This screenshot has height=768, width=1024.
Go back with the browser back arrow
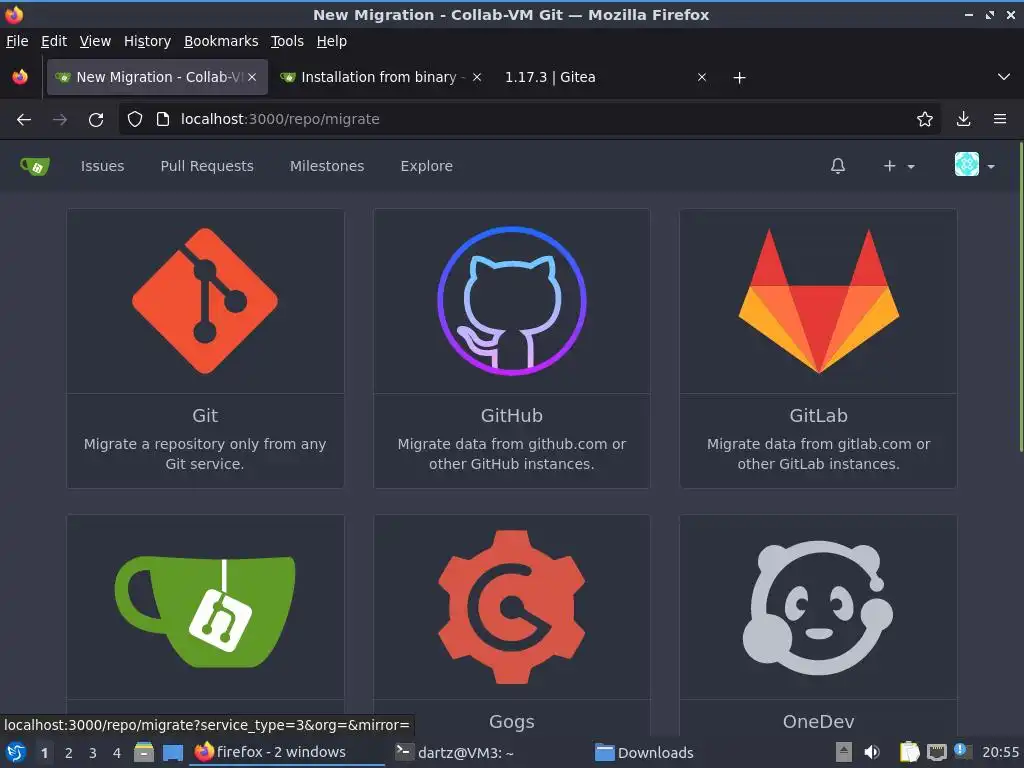coord(24,120)
